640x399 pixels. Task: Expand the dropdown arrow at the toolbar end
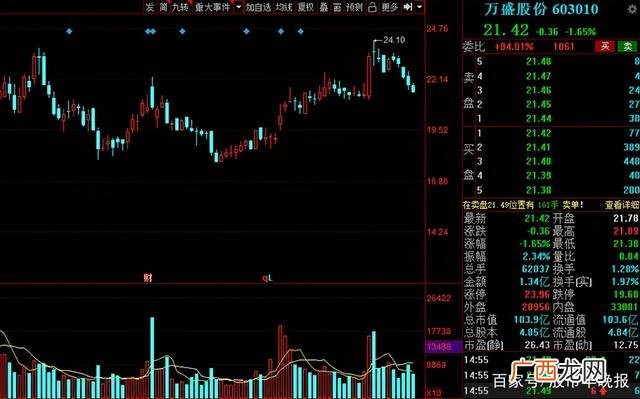pos(419,7)
